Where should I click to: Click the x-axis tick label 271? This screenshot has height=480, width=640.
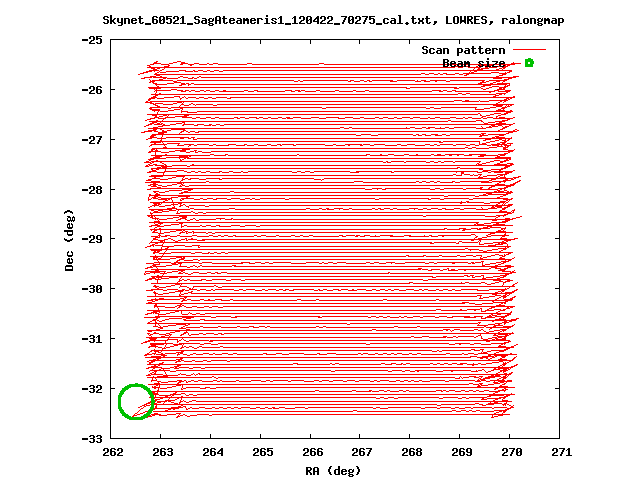562,452
